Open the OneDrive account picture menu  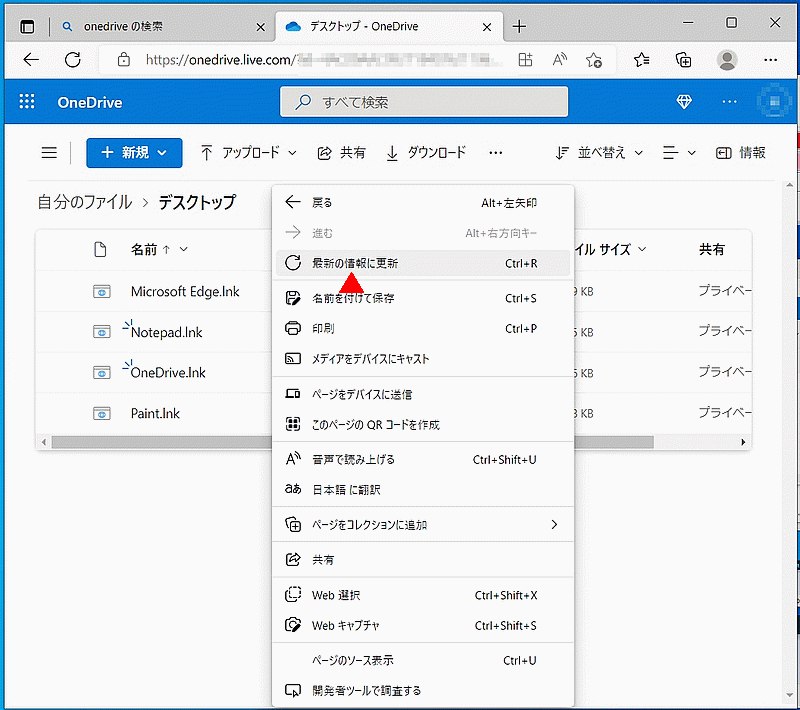[x=774, y=102]
